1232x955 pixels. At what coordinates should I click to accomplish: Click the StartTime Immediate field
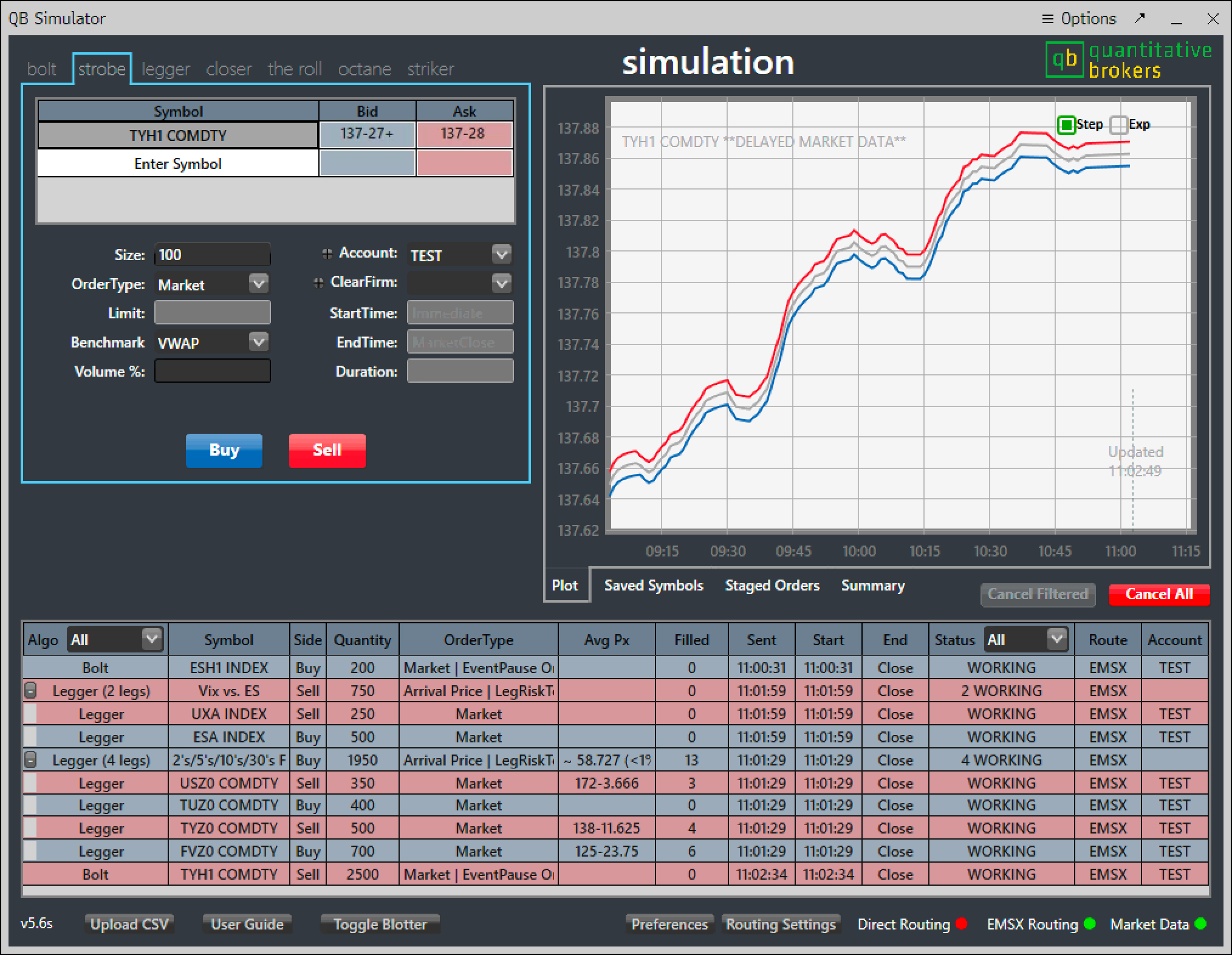(460, 313)
